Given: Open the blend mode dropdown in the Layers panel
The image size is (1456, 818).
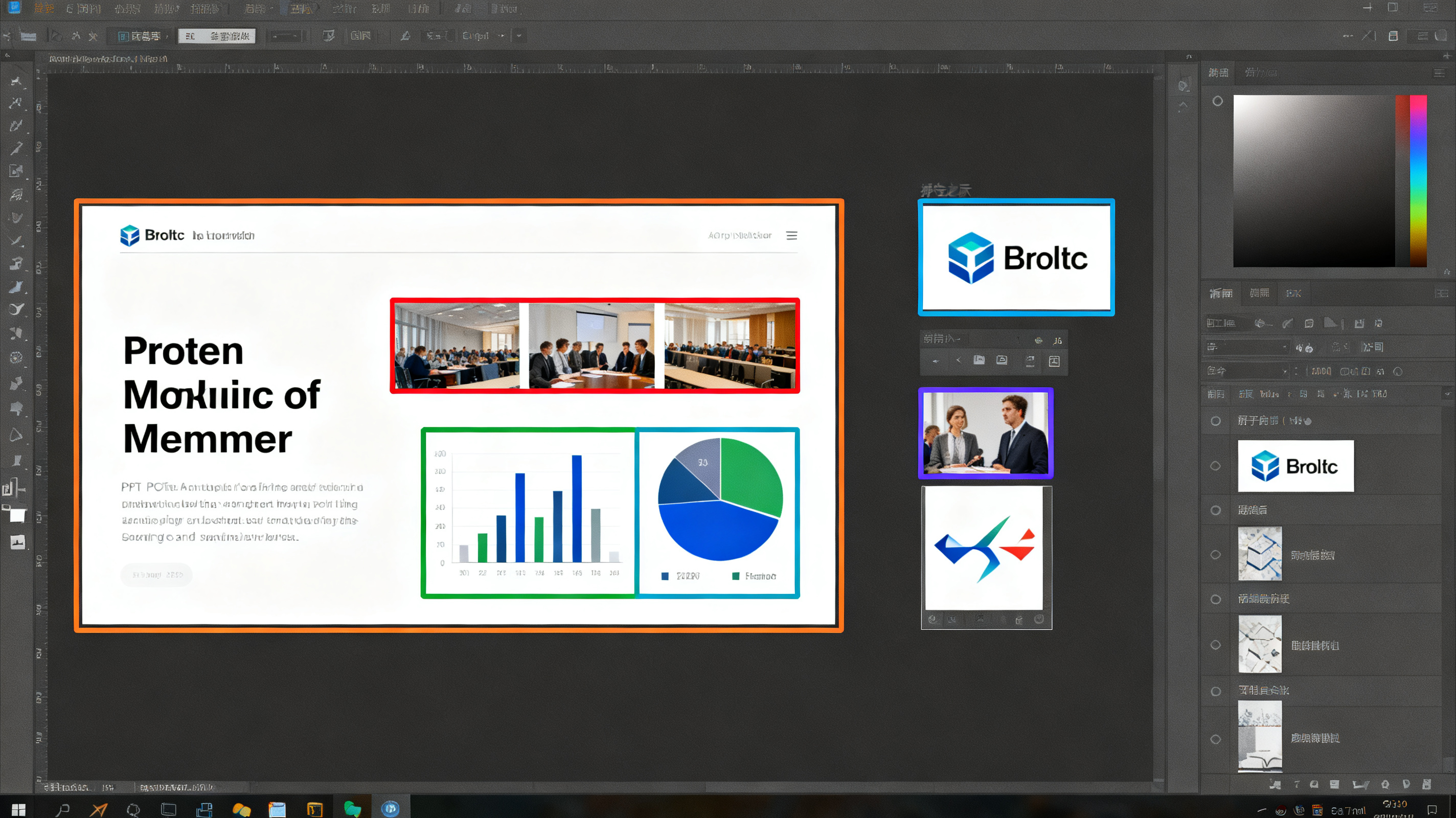Looking at the screenshot, I should coord(1246,347).
